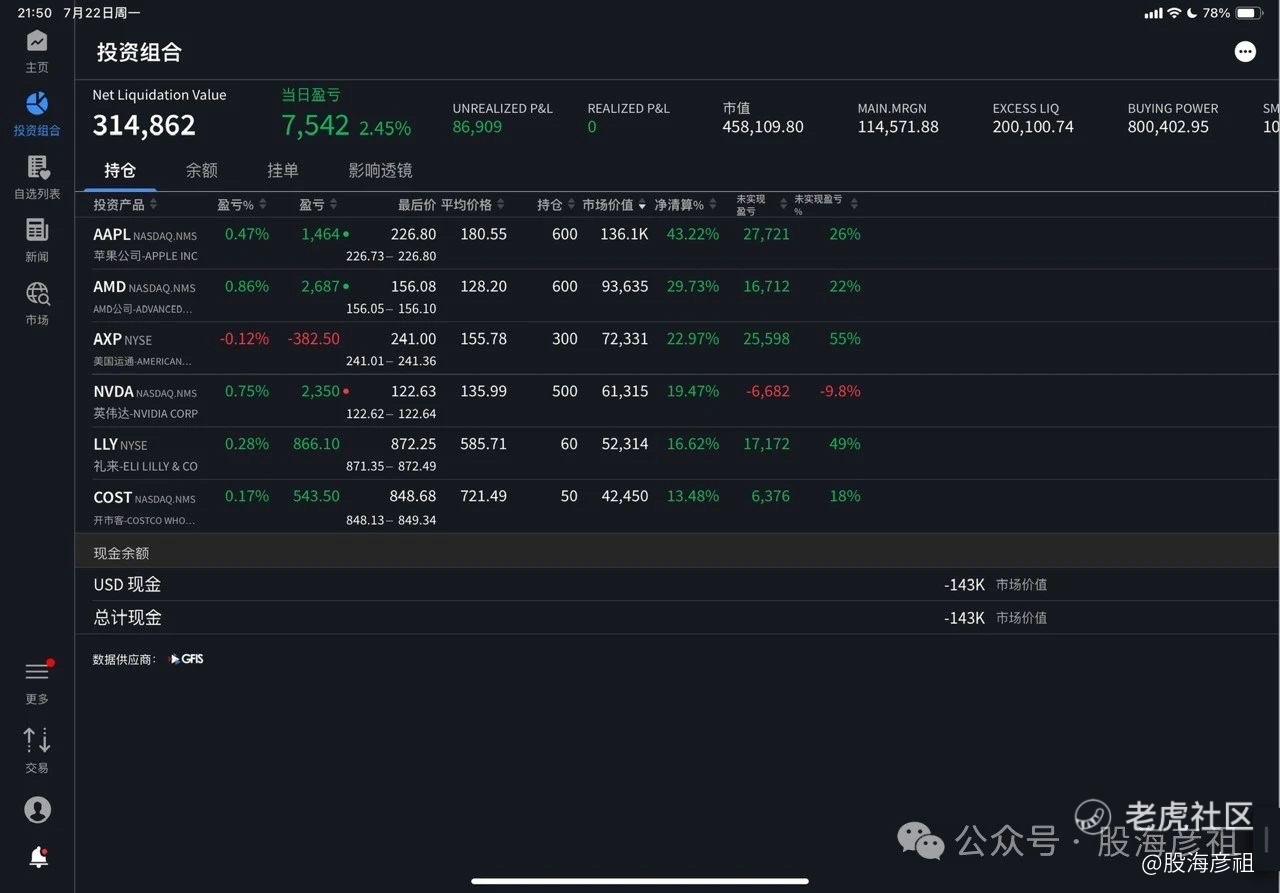Open the AXP position row ticker
The width and height of the screenshot is (1280, 893).
[107, 339]
